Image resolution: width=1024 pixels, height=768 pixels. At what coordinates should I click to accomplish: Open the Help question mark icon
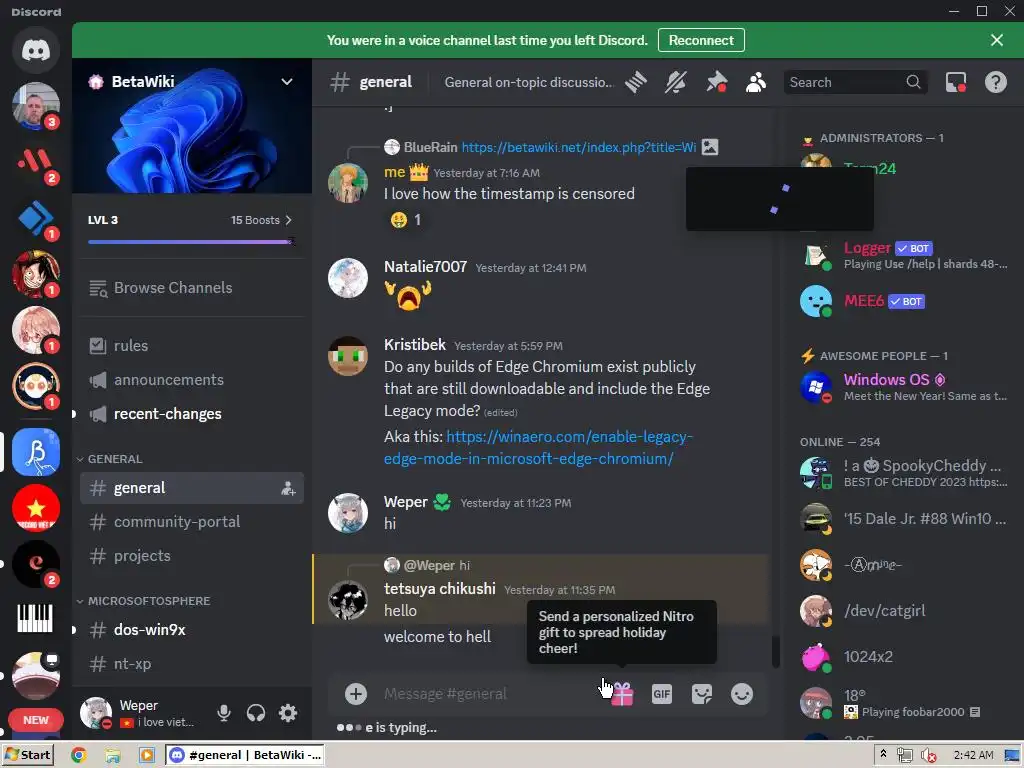tap(996, 82)
